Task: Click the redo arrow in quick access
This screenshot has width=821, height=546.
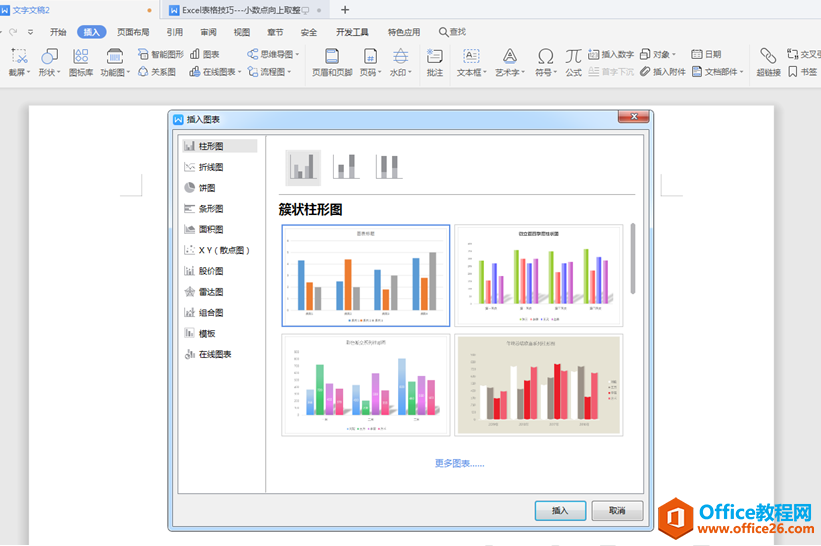Action: (13, 32)
